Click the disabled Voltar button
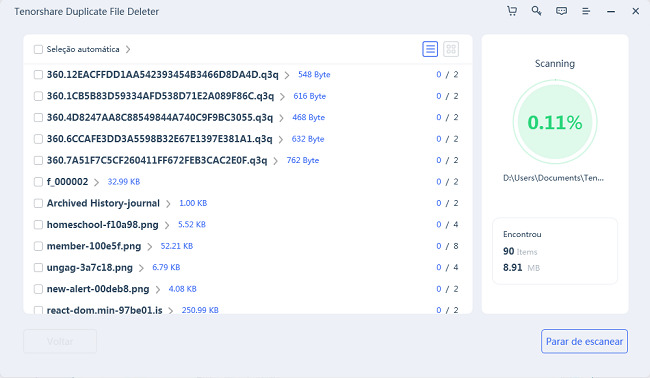The width and height of the screenshot is (650, 378). 60,342
